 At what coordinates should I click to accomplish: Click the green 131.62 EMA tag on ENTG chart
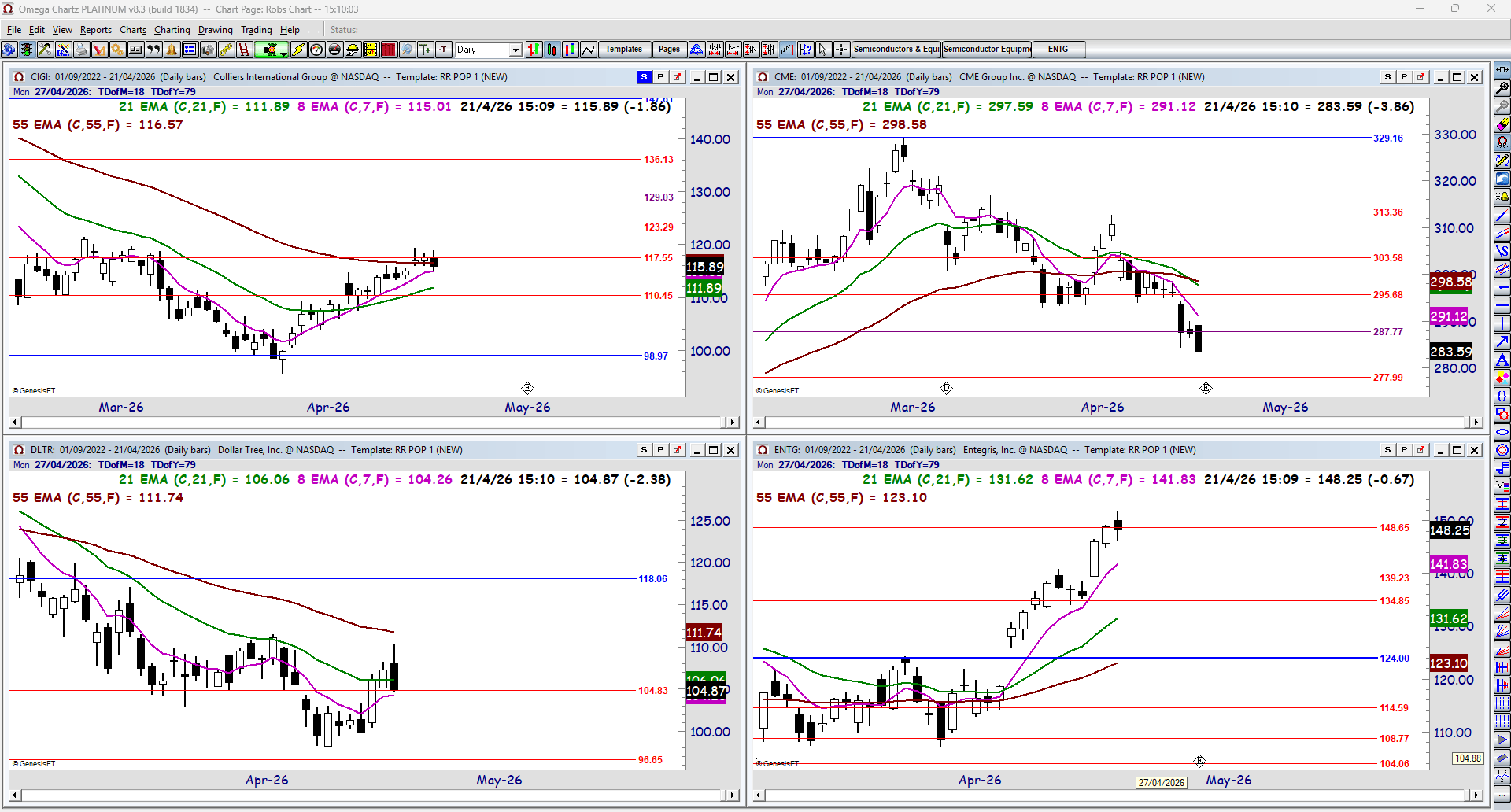1449,618
